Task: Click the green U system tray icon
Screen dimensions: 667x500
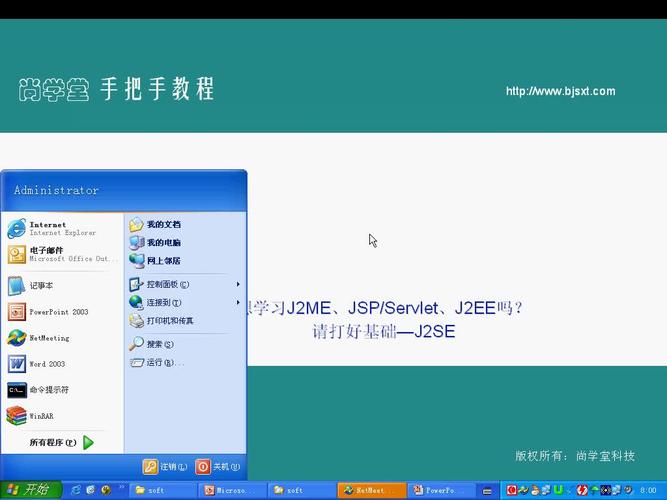Action: 559,490
